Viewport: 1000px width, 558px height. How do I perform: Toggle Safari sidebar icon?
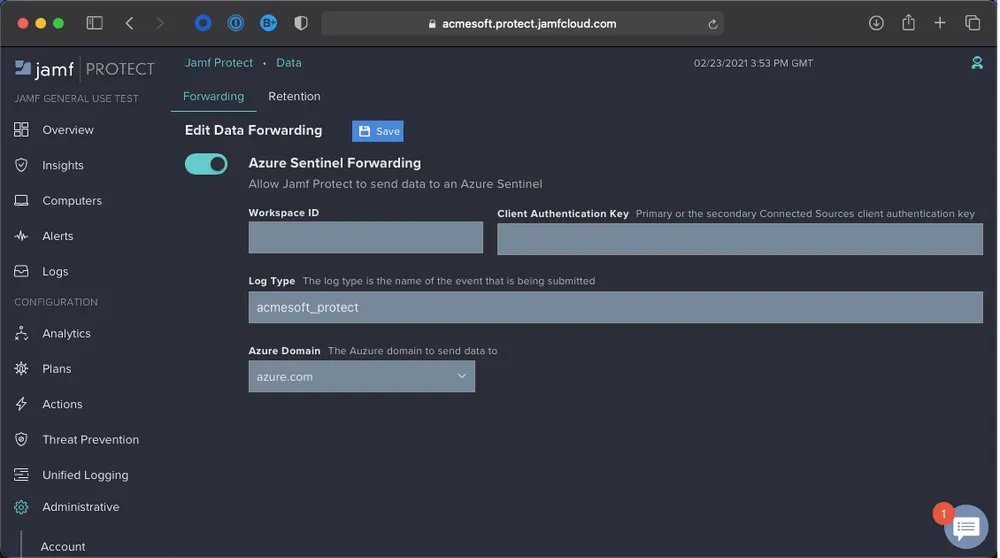pos(94,23)
